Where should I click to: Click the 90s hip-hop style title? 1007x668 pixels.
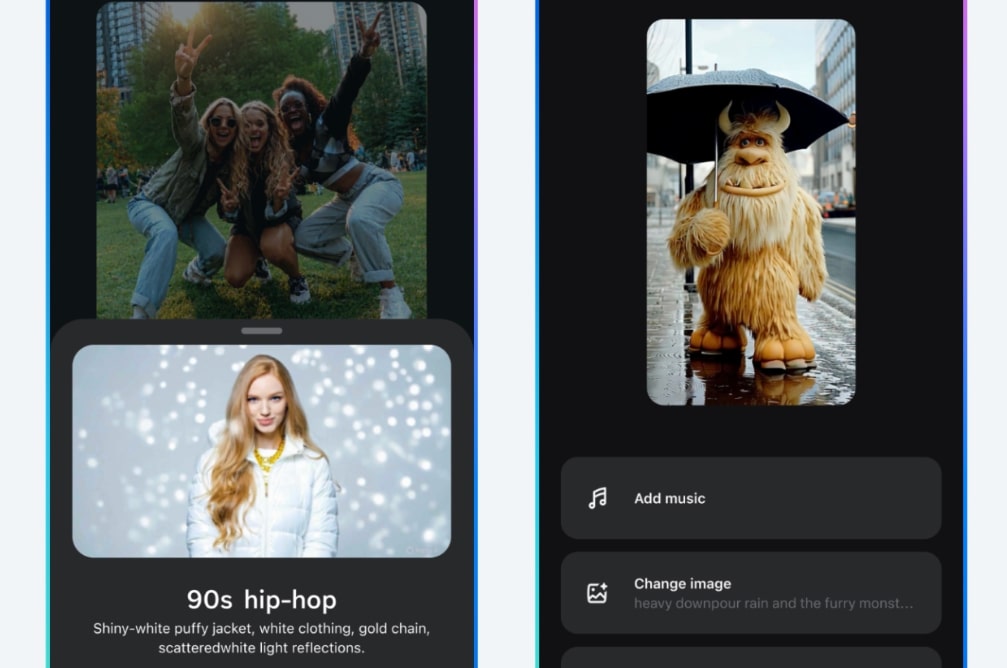(x=260, y=600)
